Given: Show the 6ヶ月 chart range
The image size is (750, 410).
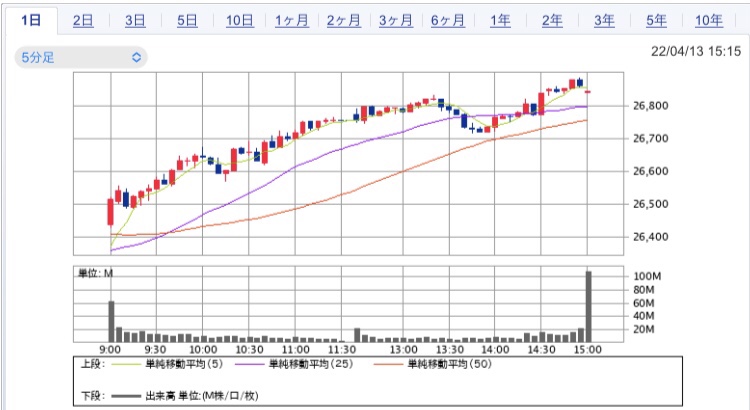Looking at the screenshot, I should 448,21.
